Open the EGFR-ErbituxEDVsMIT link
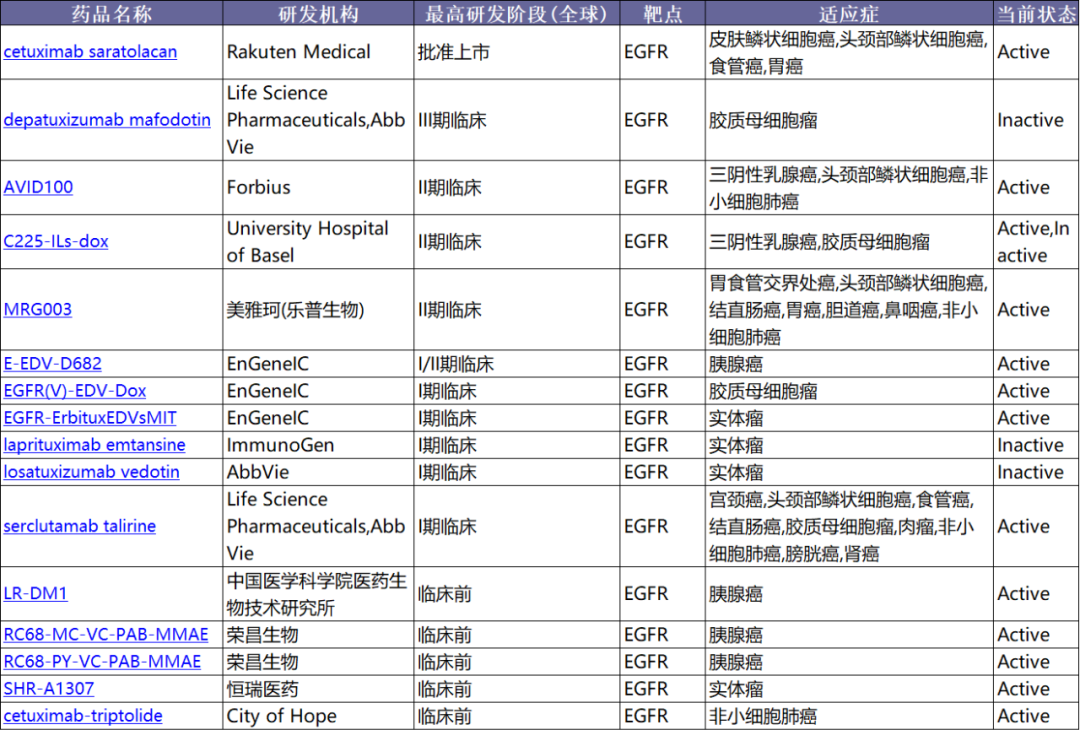 pos(90,418)
